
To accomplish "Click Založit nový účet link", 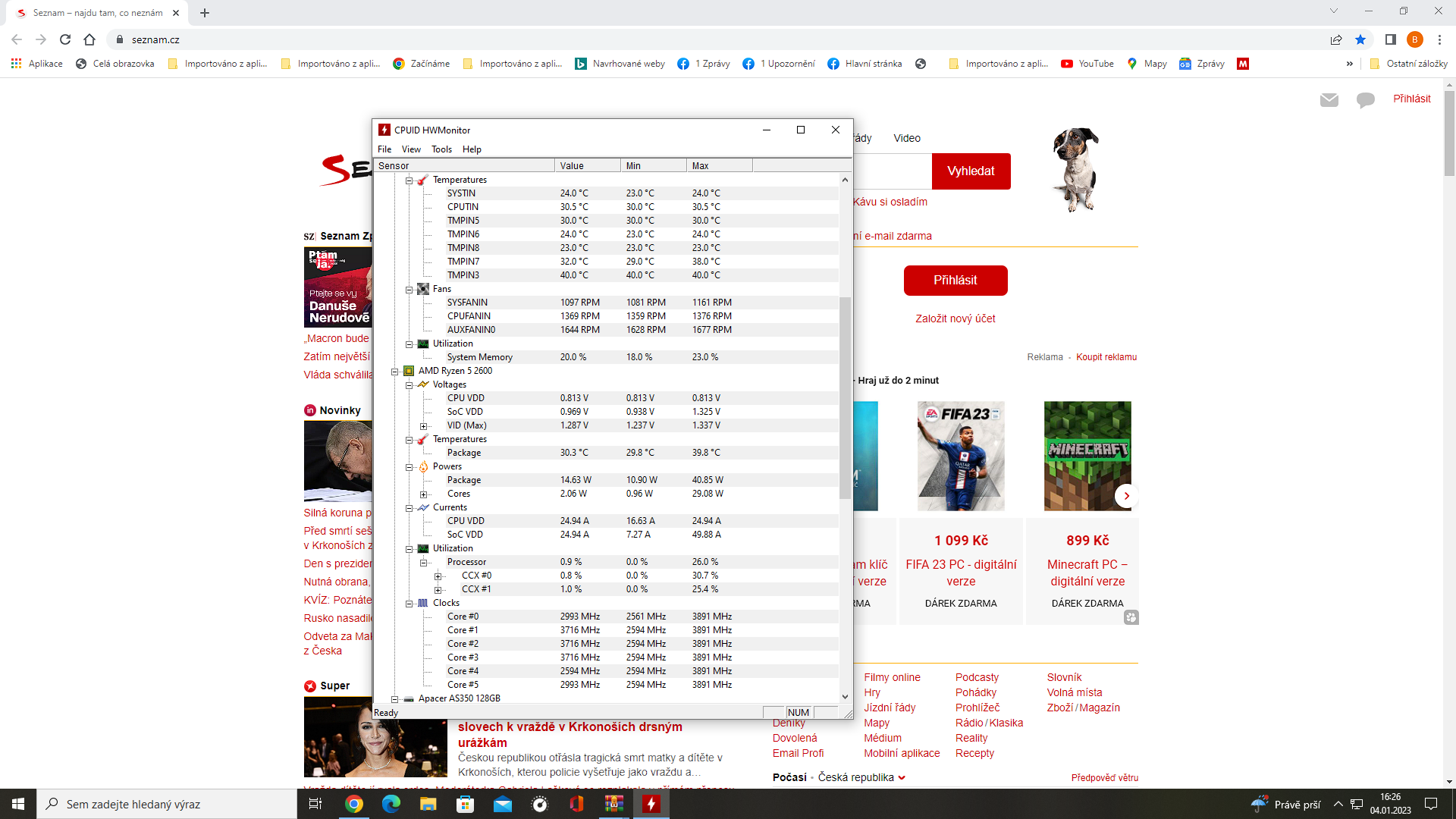I will click(x=955, y=318).
